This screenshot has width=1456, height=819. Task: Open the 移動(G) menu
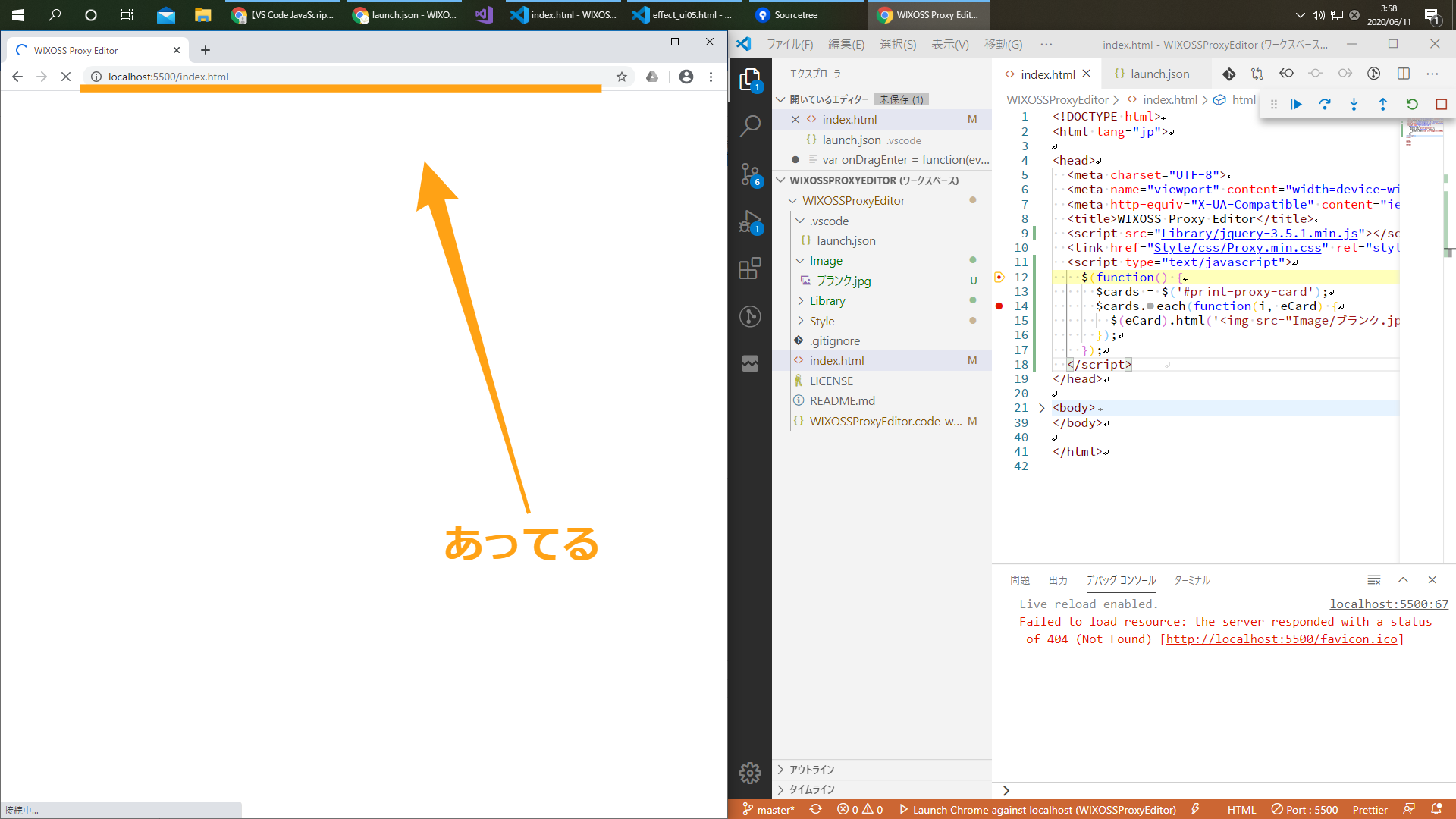(x=1003, y=45)
